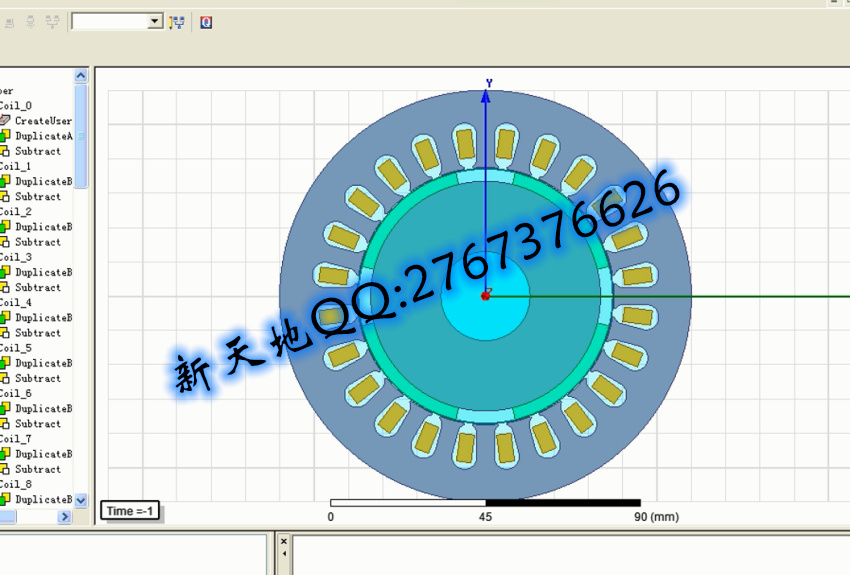850x575 pixels.
Task: Click the DuplicateB icon under Coil_2
Action: 5,227
